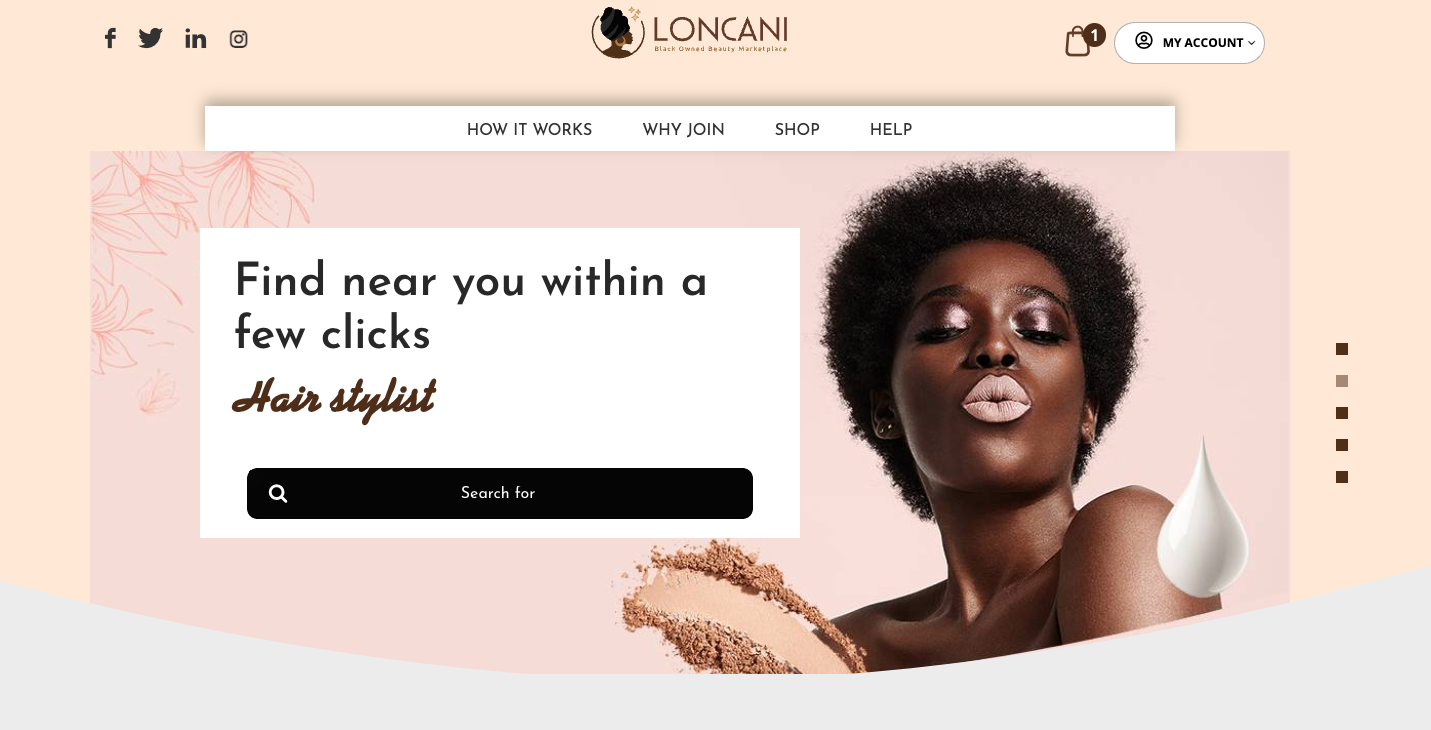Switch to the third slide dot
This screenshot has height=730, width=1431.
pyautogui.click(x=1342, y=413)
